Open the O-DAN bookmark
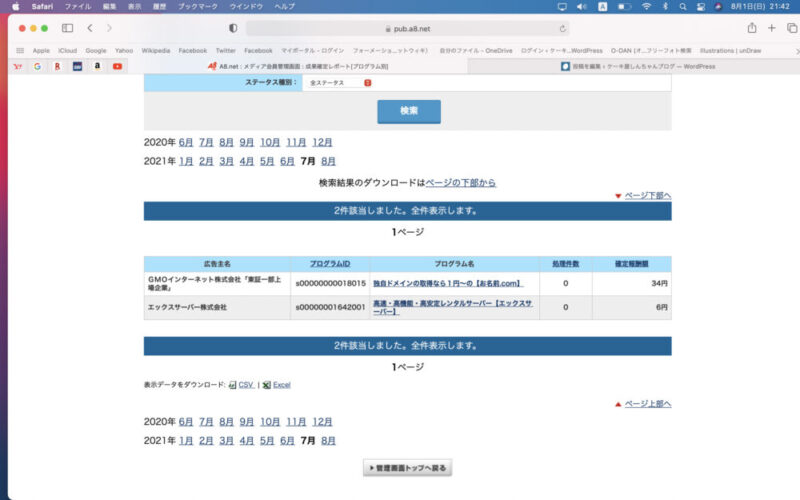 651,51
